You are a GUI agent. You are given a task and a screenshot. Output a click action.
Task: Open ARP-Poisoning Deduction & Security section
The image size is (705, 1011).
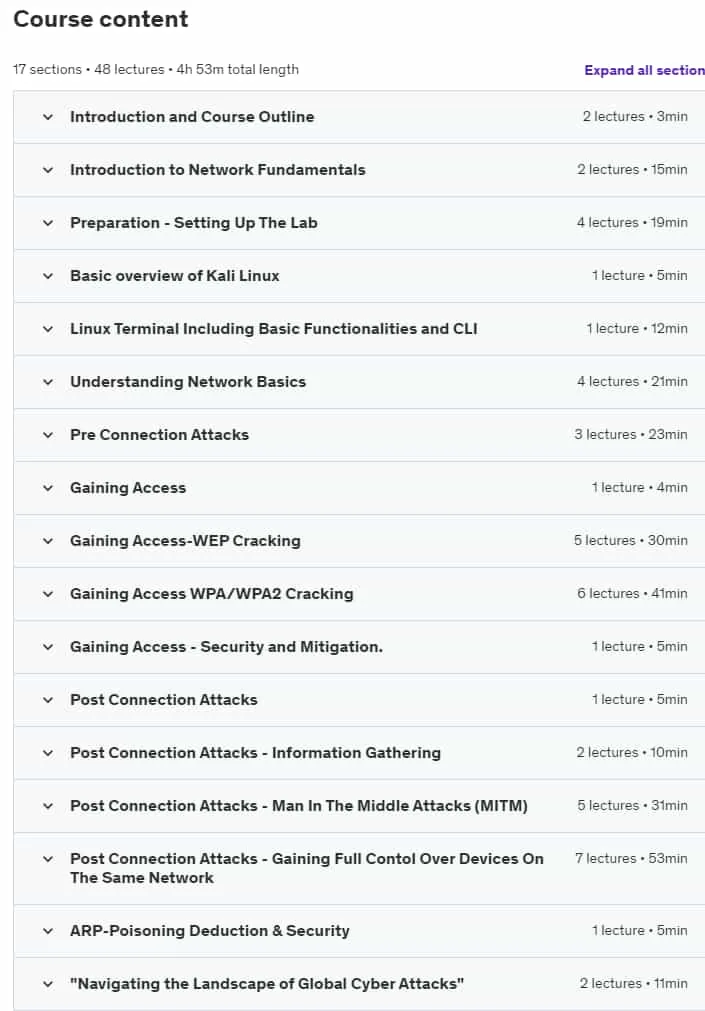click(x=210, y=930)
